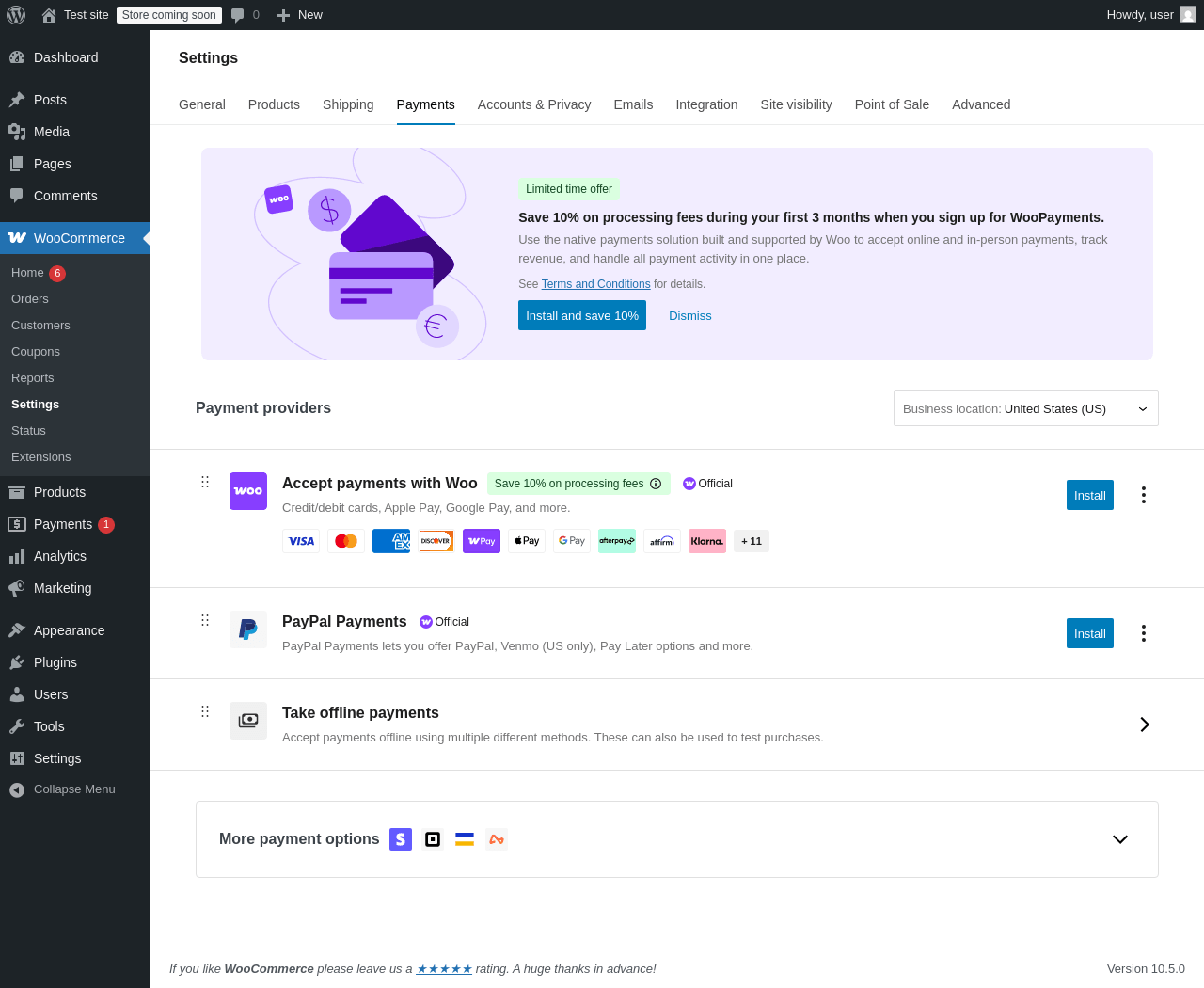Image resolution: width=1204 pixels, height=988 pixels.
Task: Click the +11 more payment methods badge
Action: tap(752, 541)
